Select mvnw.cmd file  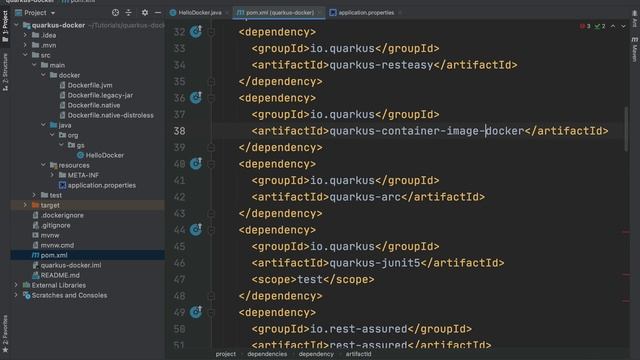[57, 245]
